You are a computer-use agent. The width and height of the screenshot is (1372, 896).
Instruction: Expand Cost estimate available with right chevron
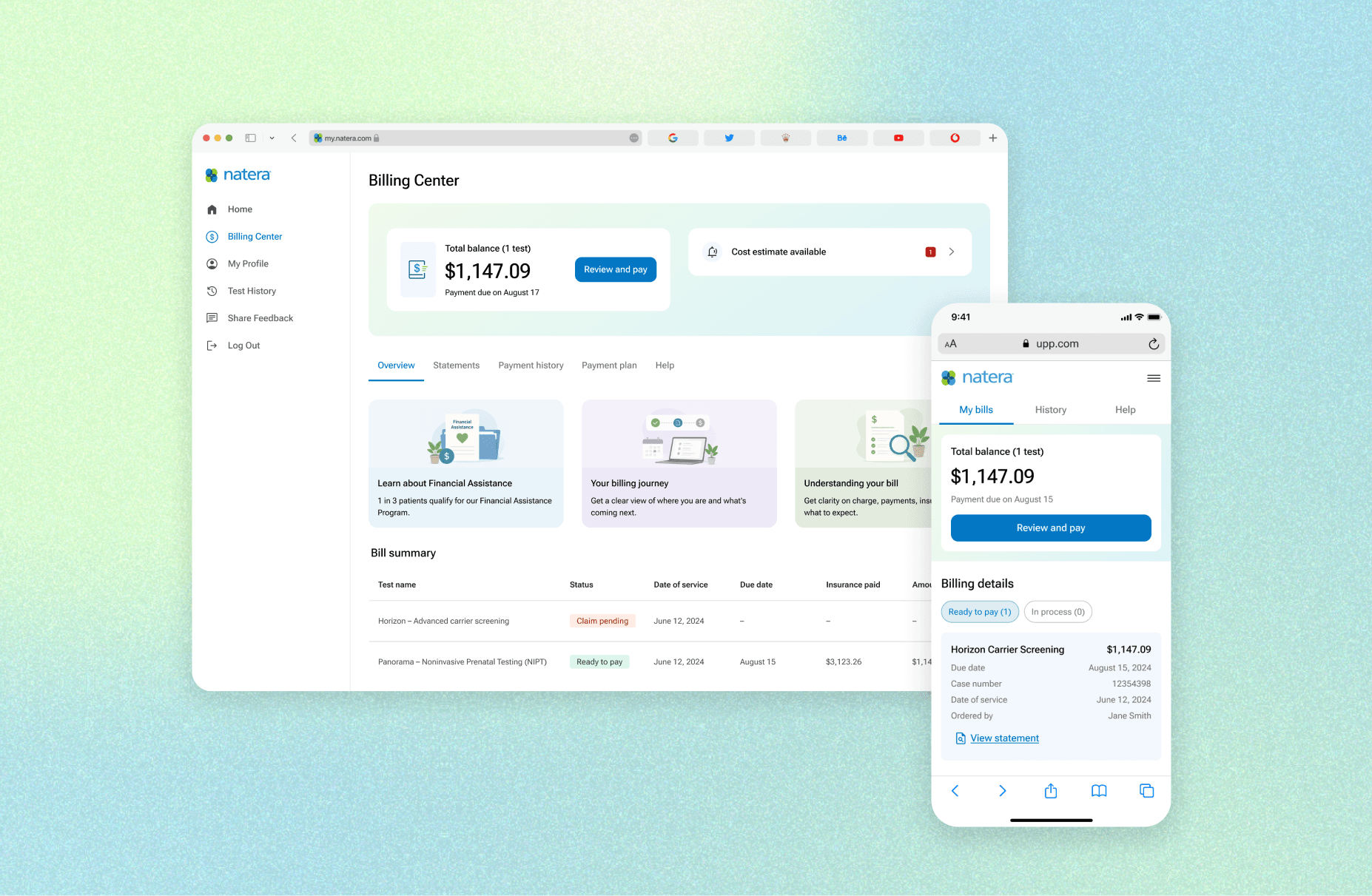952,252
